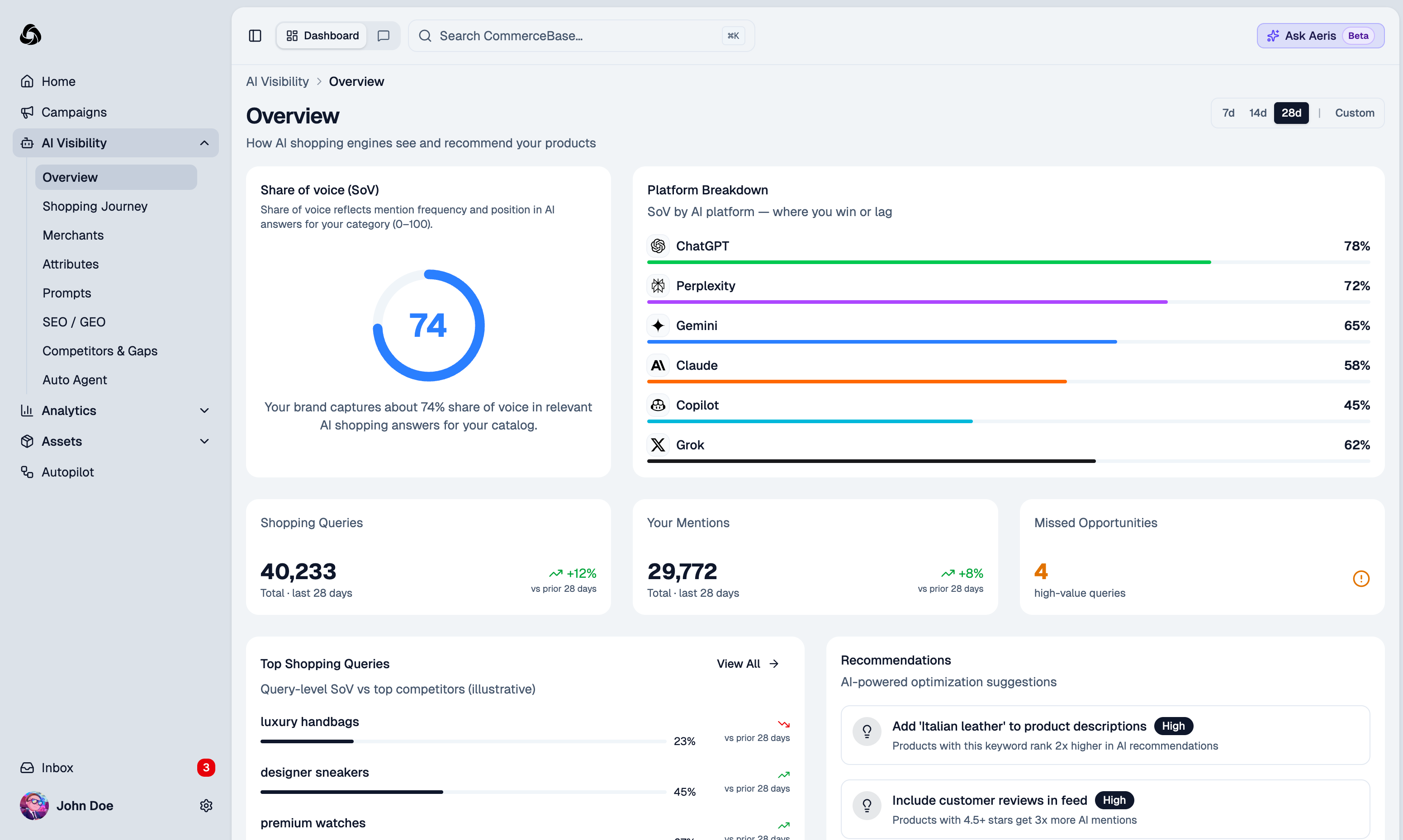The width and height of the screenshot is (1403, 840).
Task: Click the Gemini share of voice bar
Action: tap(883, 341)
